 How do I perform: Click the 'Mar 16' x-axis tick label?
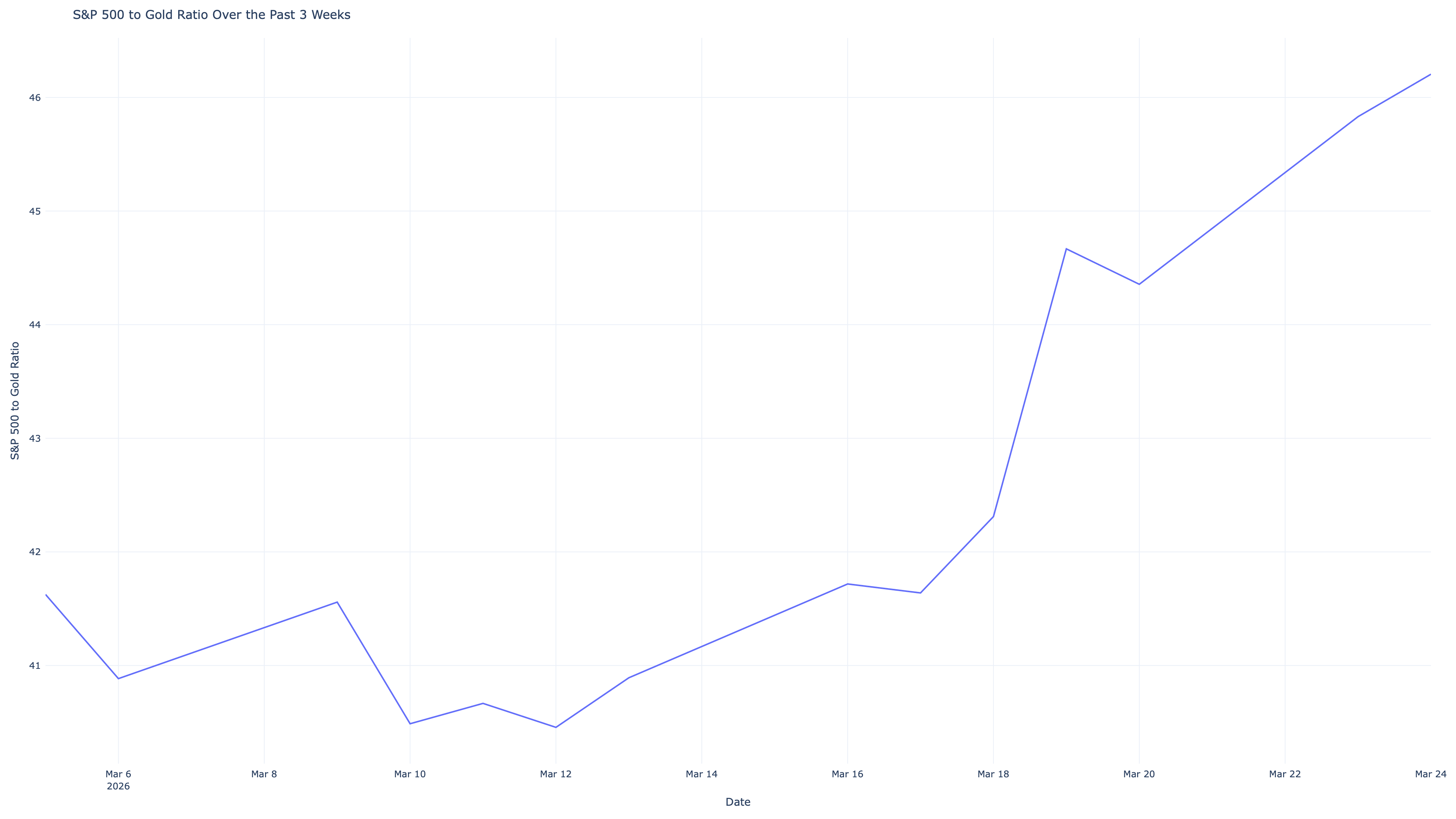pyautogui.click(x=847, y=774)
